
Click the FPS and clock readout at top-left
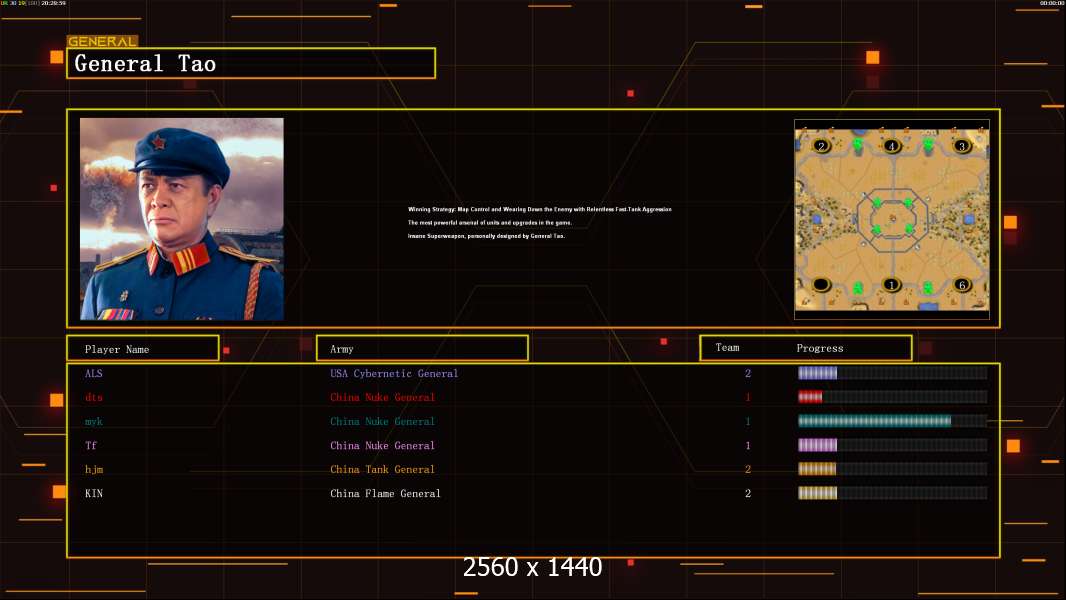(x=33, y=3)
